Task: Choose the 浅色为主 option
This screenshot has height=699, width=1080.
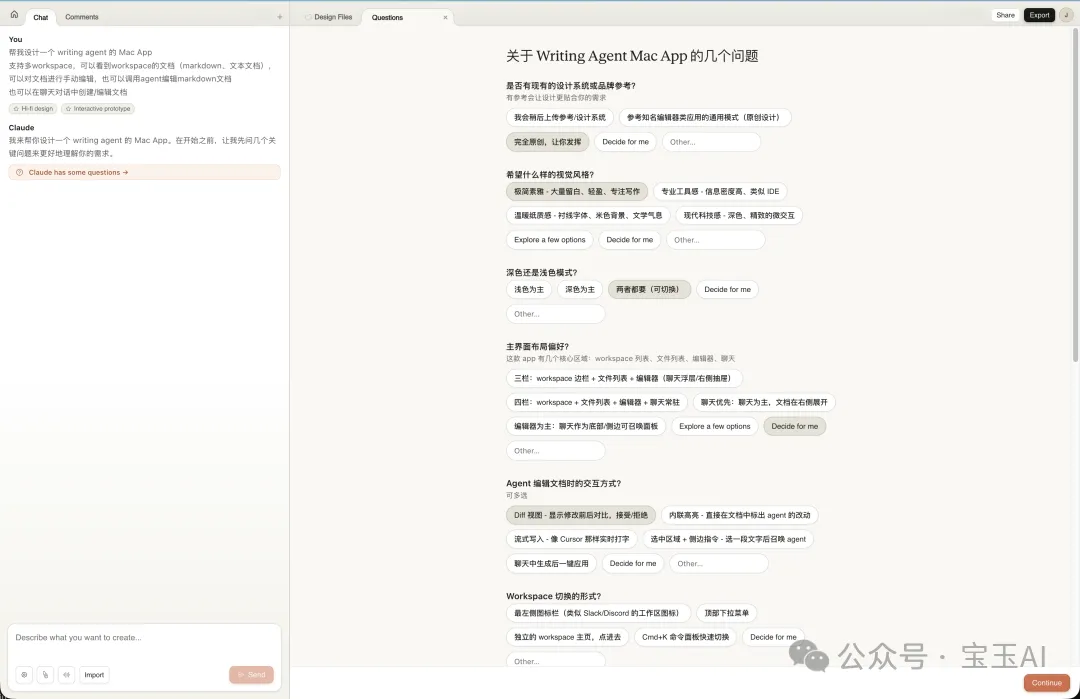Action: click(529, 289)
